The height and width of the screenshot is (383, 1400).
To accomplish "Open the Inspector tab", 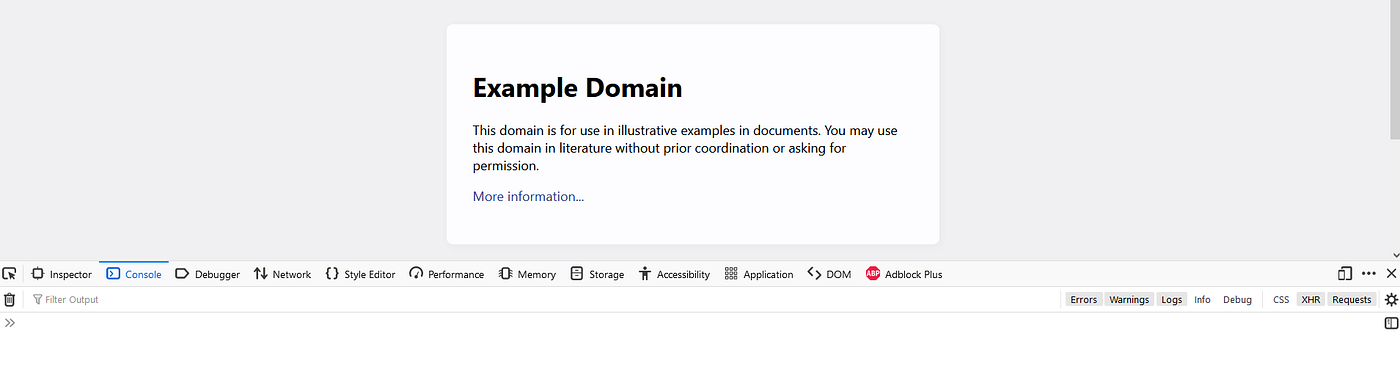I will [62, 274].
